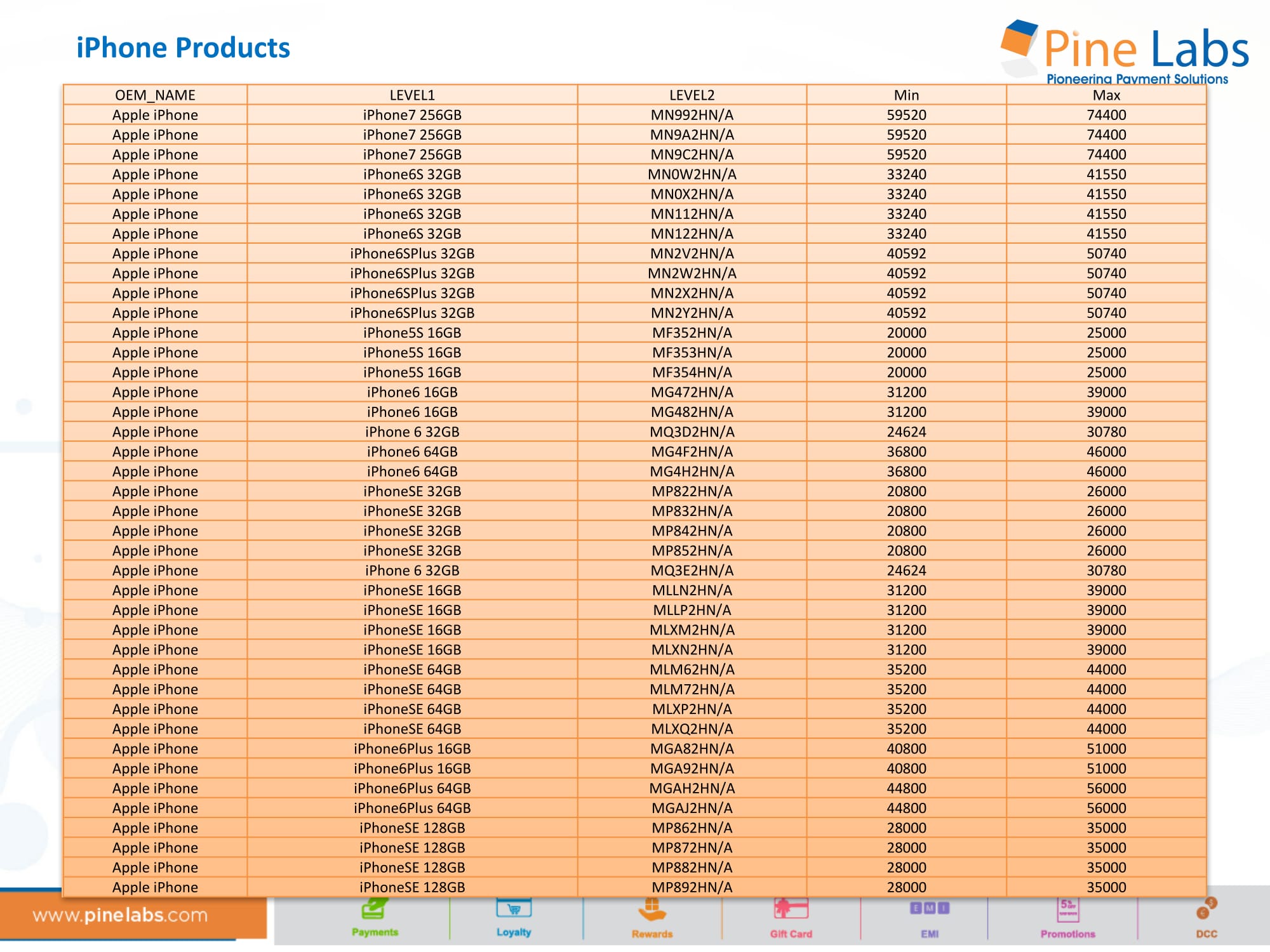Click the MGAH2HN/A model cell
Image resolution: width=1270 pixels, height=952 pixels.
point(692,788)
